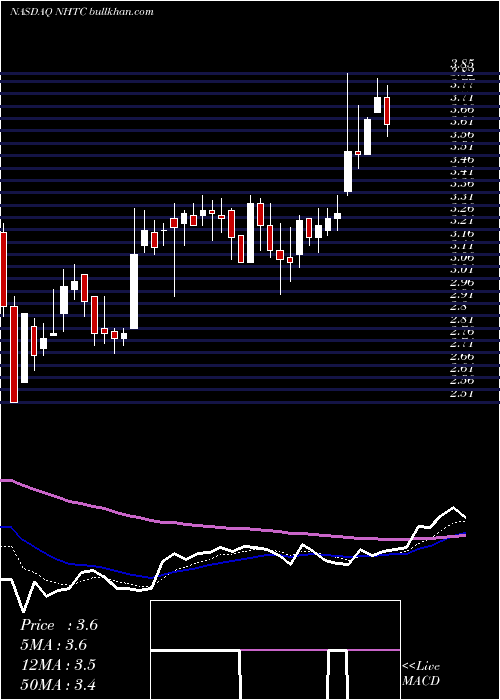This screenshot has width=500, height=700.
Task: Click the 3.31 price axis label
Action: pyautogui.click(x=462, y=196)
